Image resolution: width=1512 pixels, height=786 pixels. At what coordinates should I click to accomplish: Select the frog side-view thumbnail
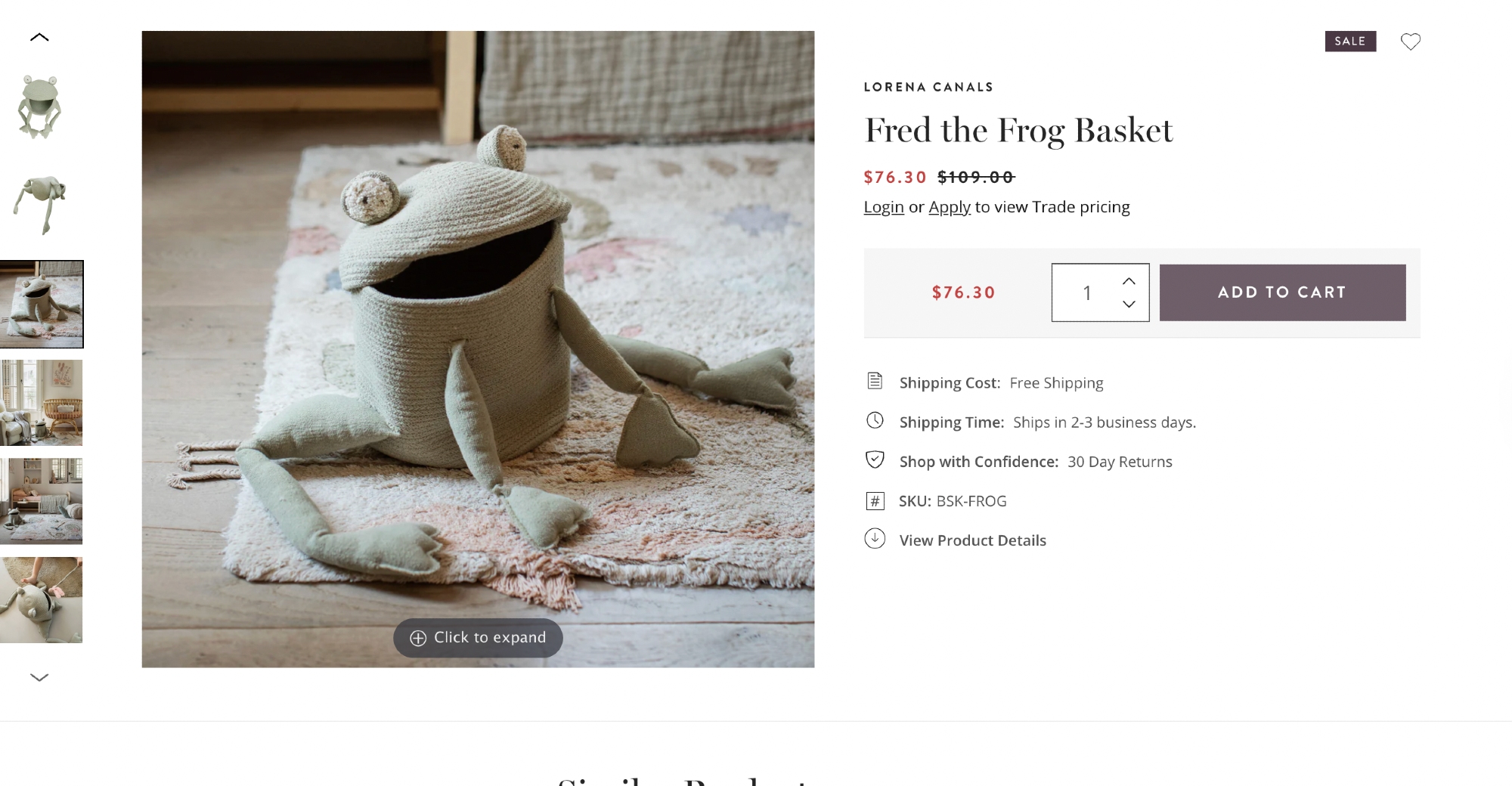[40, 205]
